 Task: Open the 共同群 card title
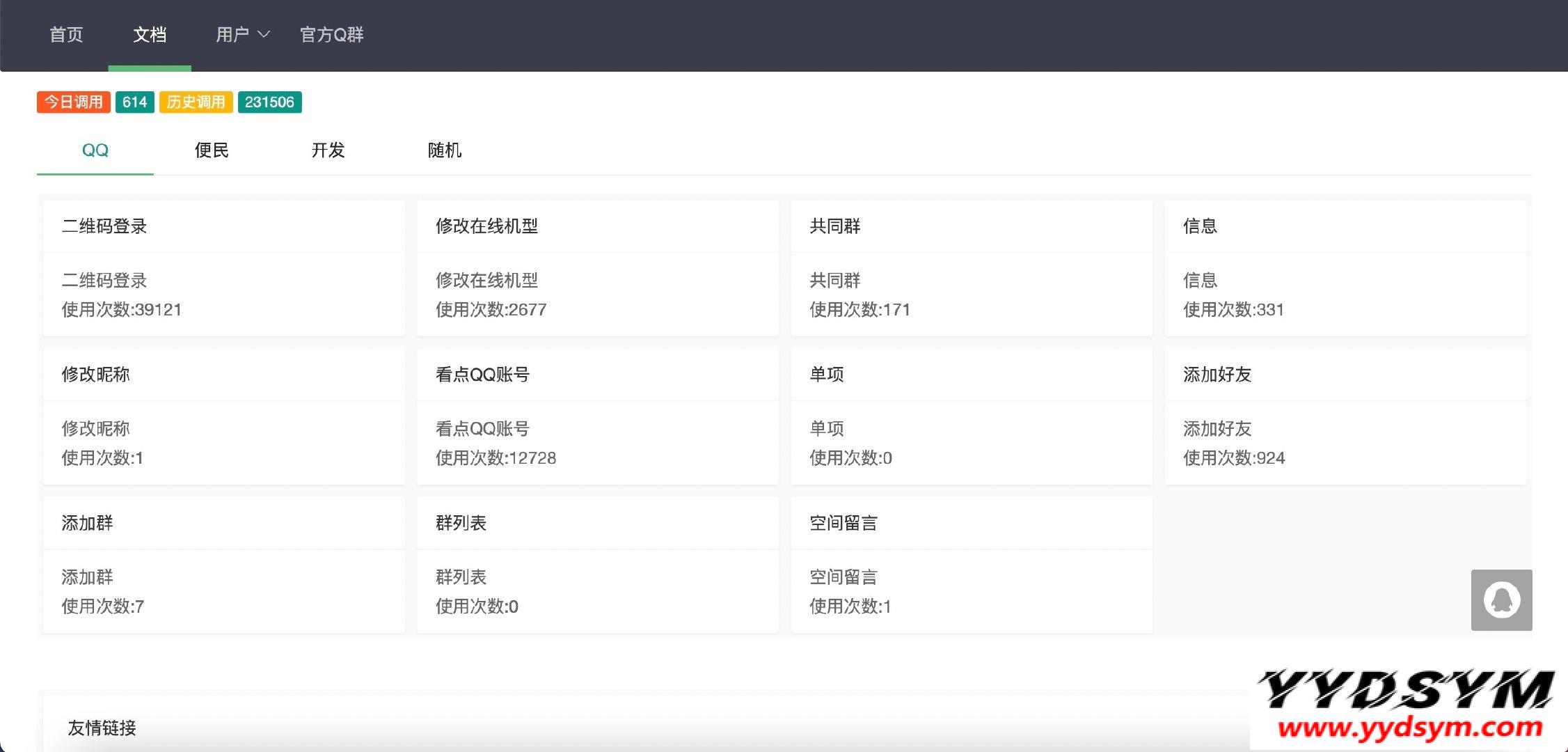[x=834, y=226]
